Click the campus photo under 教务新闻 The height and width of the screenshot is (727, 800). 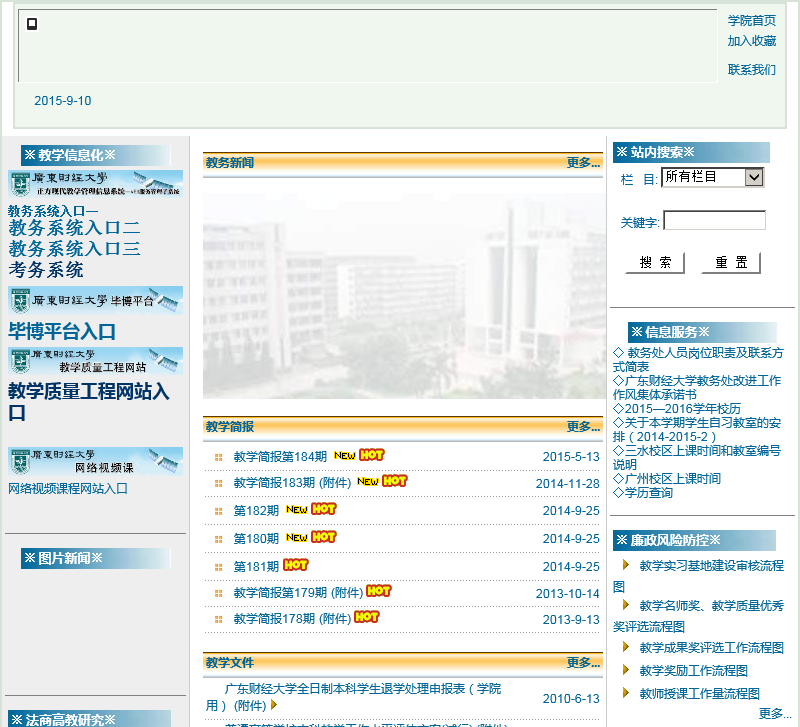coord(404,296)
